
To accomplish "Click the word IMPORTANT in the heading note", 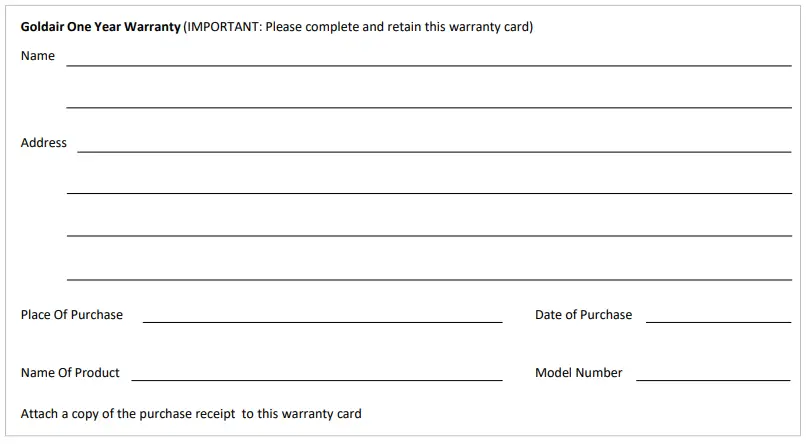I will click(x=223, y=27).
